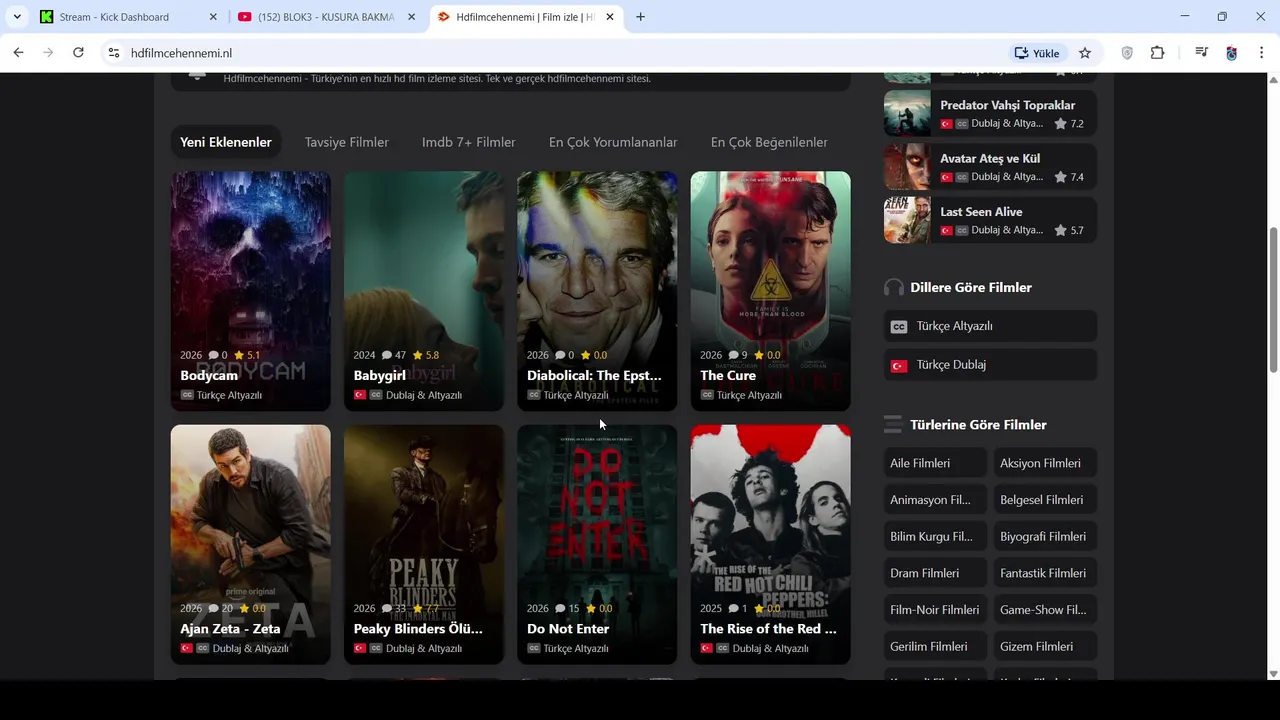Screen dimensions: 1280x720
Task: Open Predator Vahşi Topraklar sidebar item
Action: pyautogui.click(x=990, y=114)
